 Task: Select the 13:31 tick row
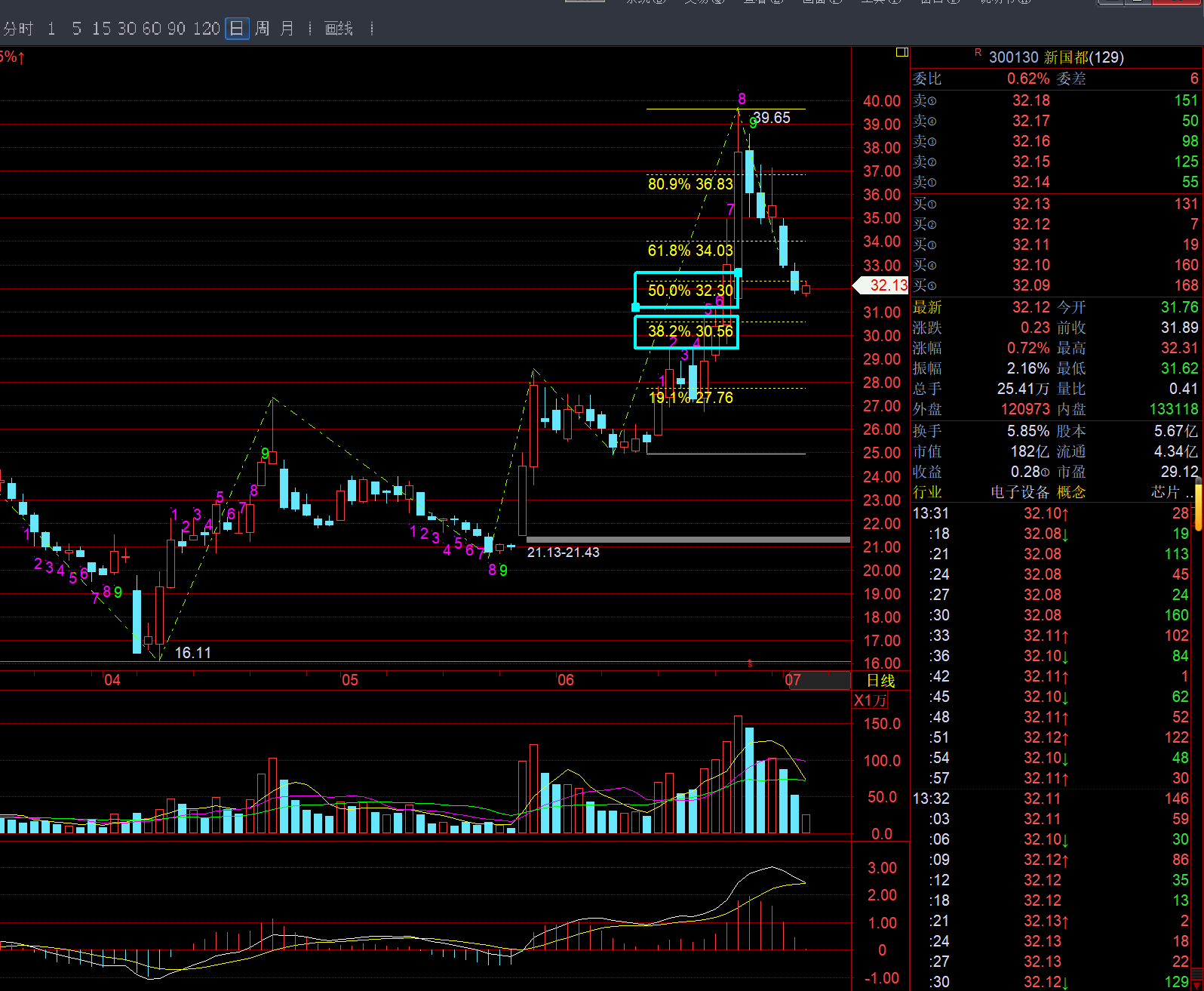point(1052,513)
